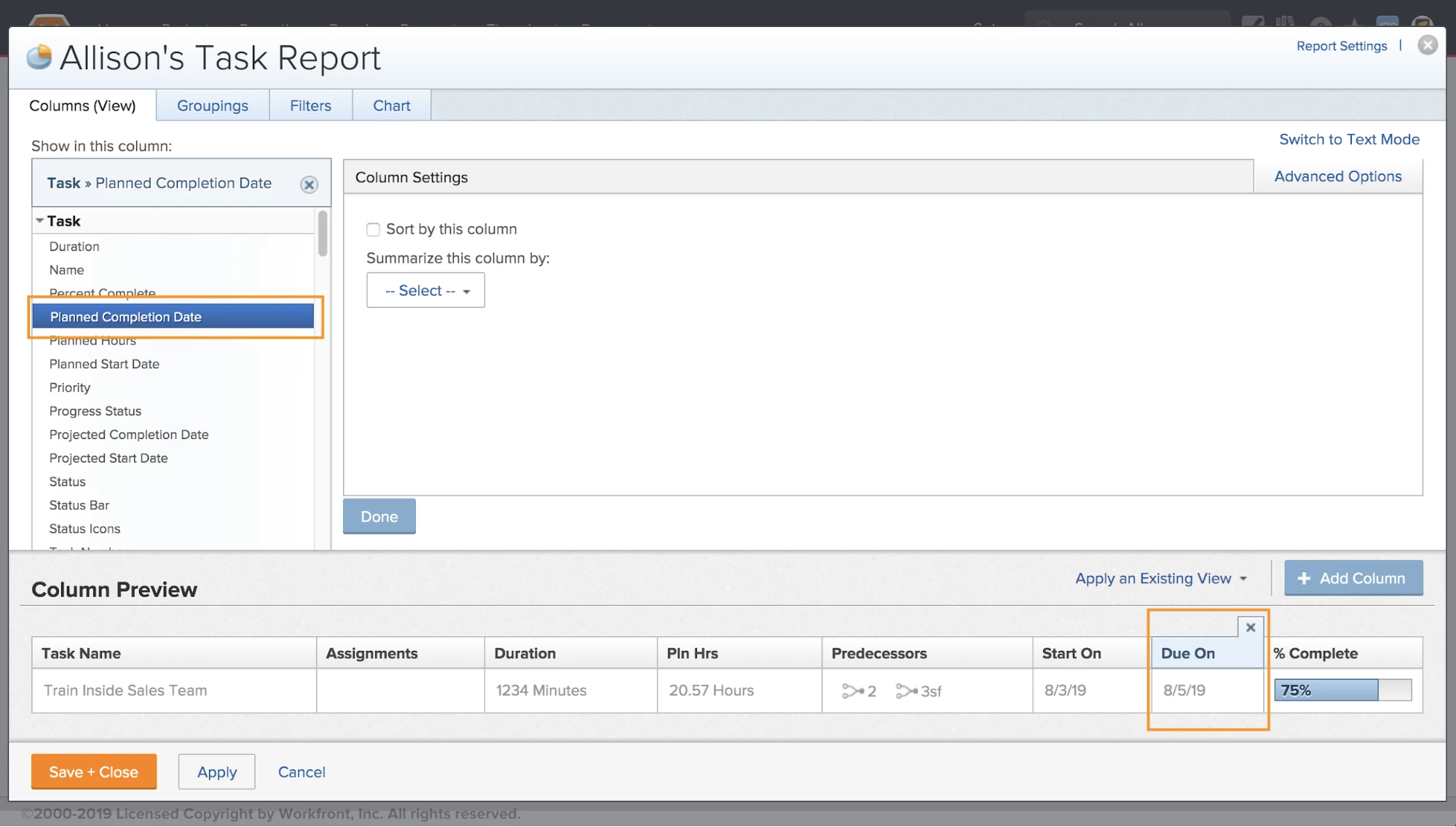1456x827 pixels.
Task: Select Projected Completion Date in field list
Action: [x=129, y=435]
